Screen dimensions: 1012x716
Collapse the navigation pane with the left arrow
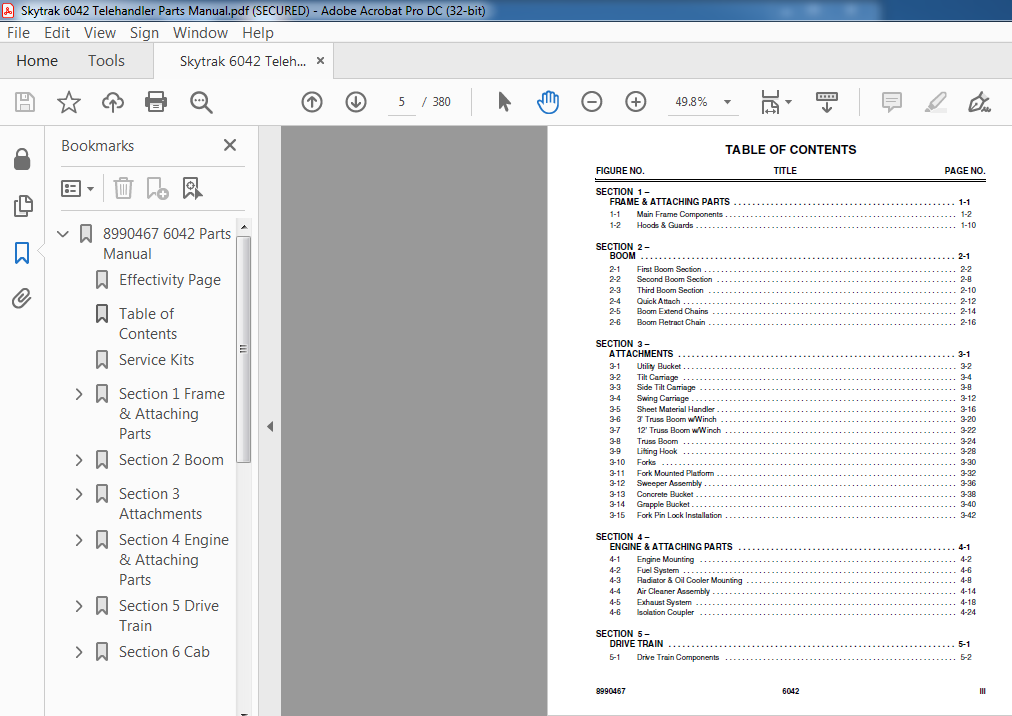tap(270, 426)
